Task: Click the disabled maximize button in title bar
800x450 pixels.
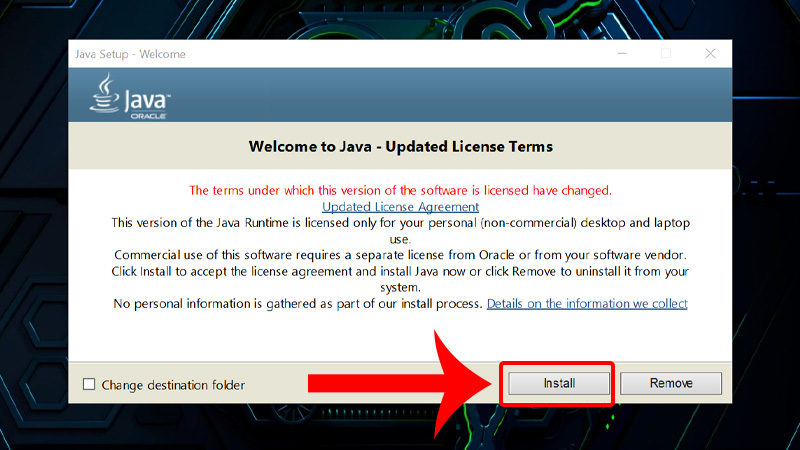Action: point(666,54)
